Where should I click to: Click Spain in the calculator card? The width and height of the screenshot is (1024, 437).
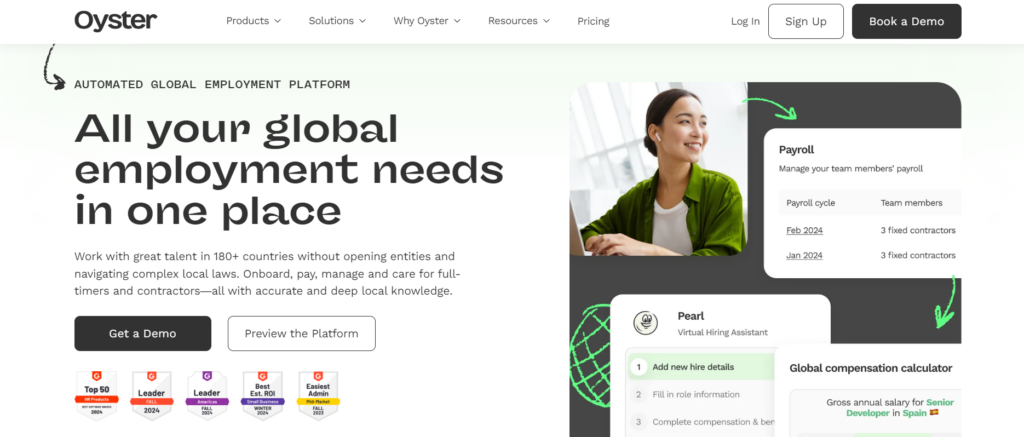point(916,413)
